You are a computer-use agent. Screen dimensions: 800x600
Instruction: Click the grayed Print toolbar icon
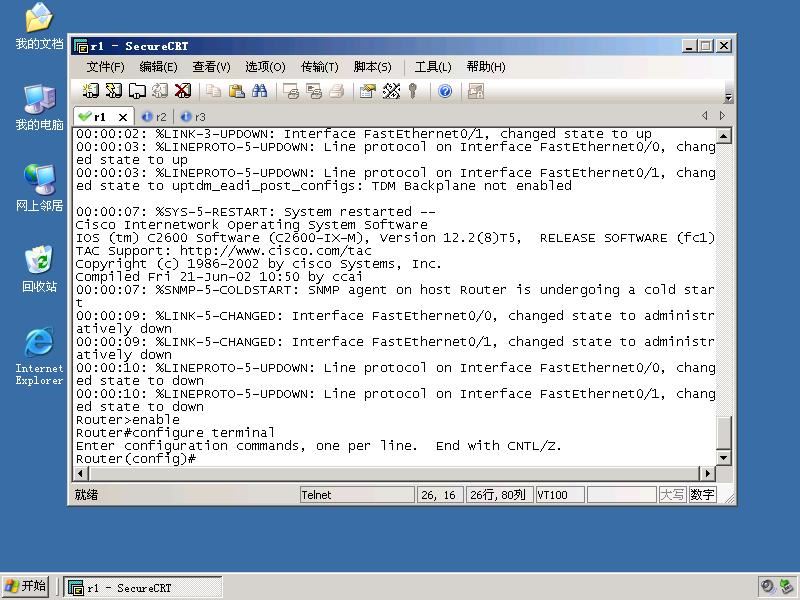tap(337, 91)
